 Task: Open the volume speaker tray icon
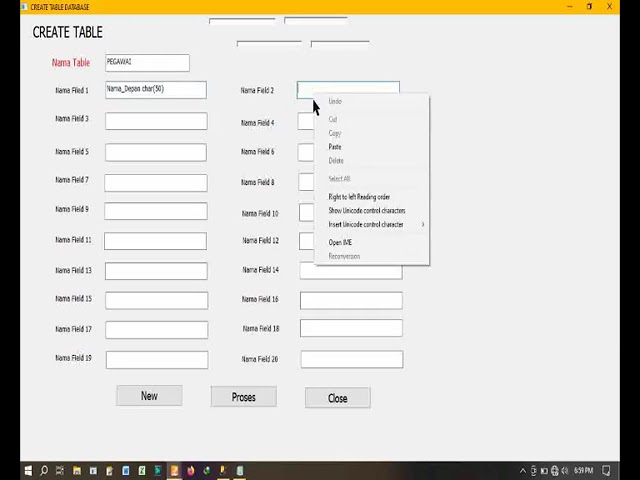[x=565, y=471]
